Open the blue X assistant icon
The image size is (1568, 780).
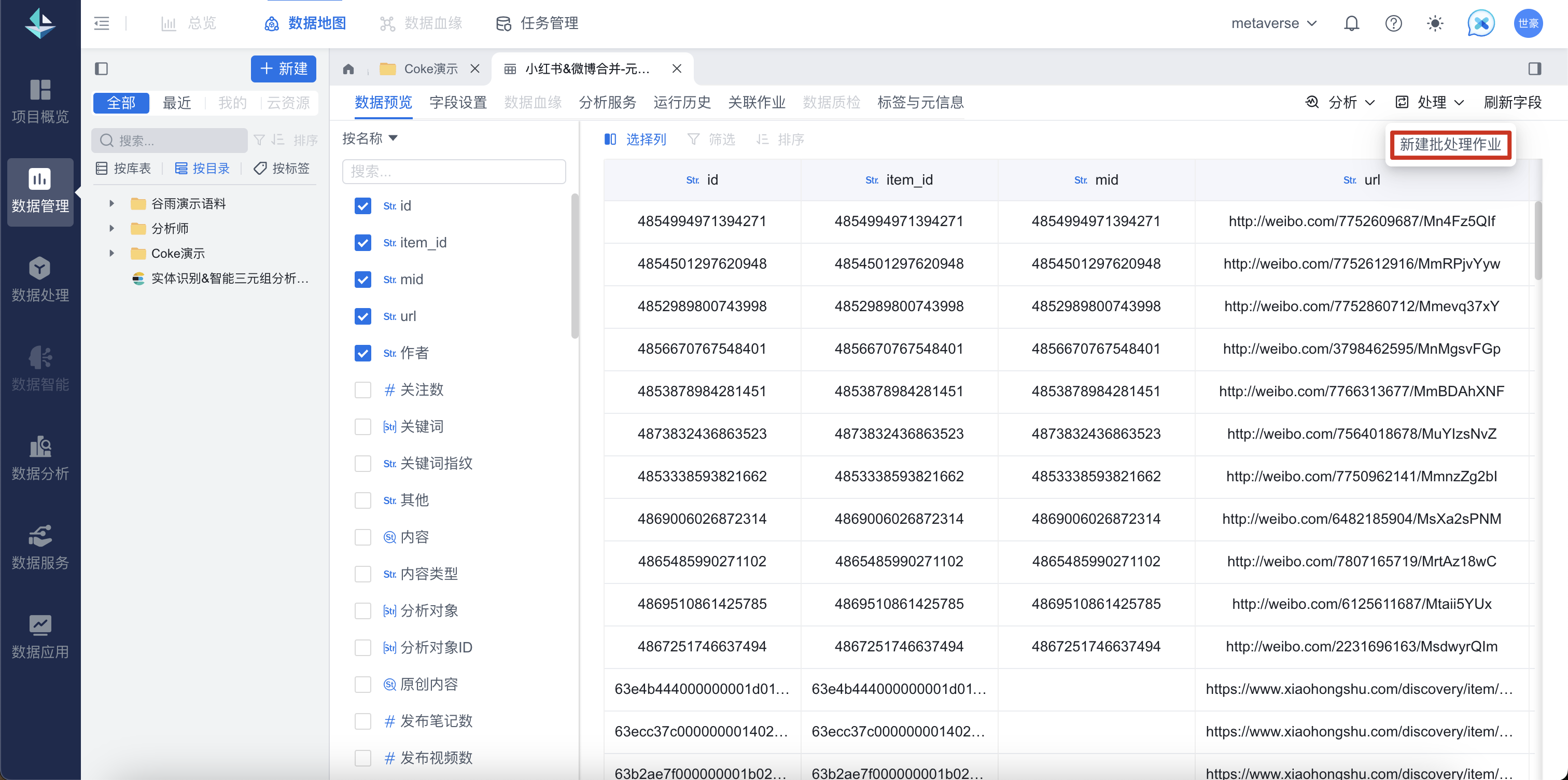tap(1481, 23)
